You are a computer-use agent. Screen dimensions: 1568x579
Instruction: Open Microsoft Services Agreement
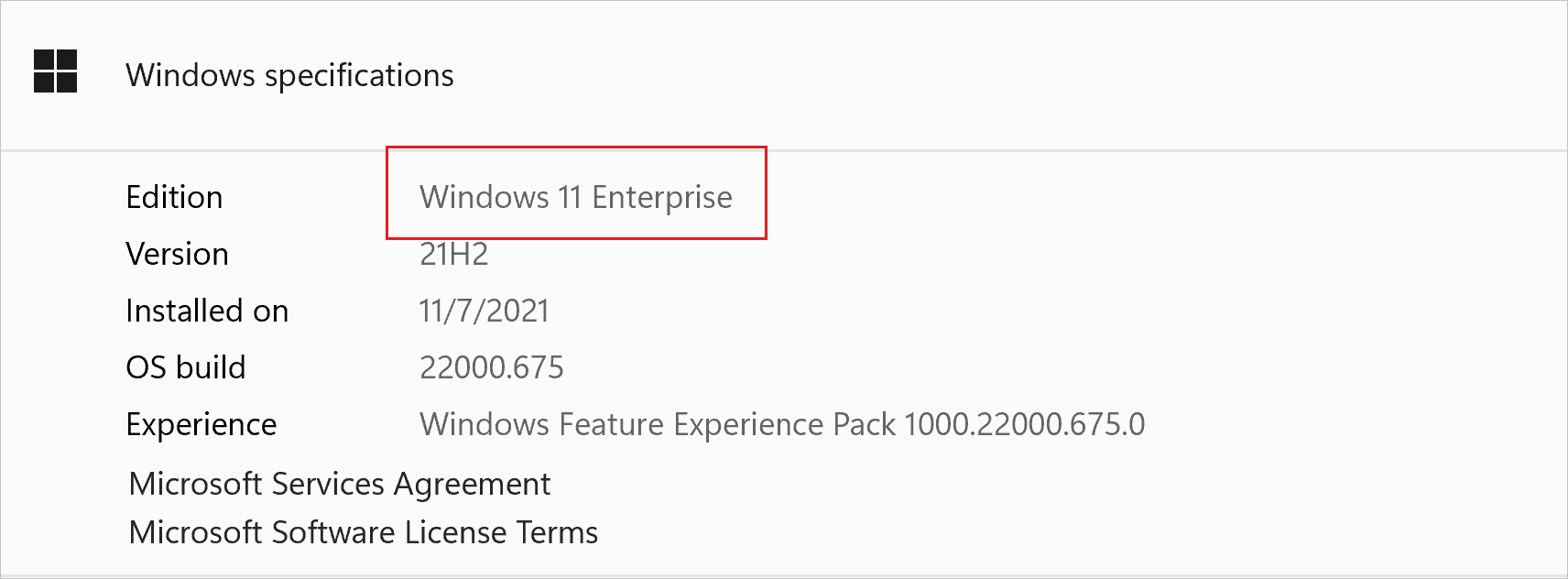click(339, 484)
